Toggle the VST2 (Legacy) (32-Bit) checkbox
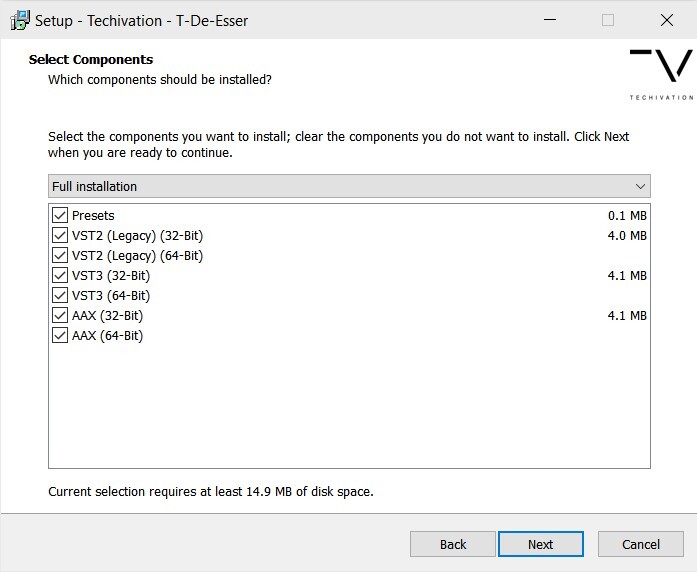This screenshot has height=572, width=697. (x=60, y=235)
